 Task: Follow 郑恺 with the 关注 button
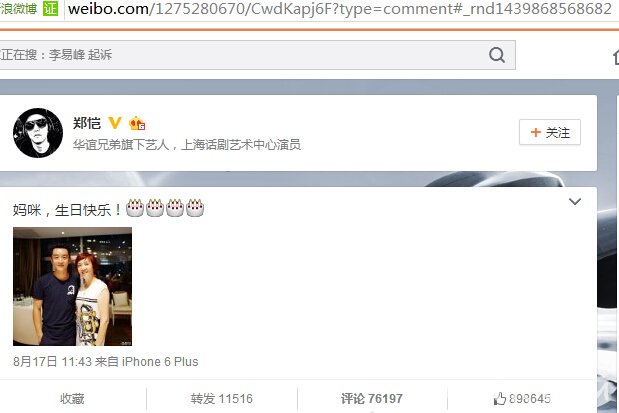pos(550,132)
